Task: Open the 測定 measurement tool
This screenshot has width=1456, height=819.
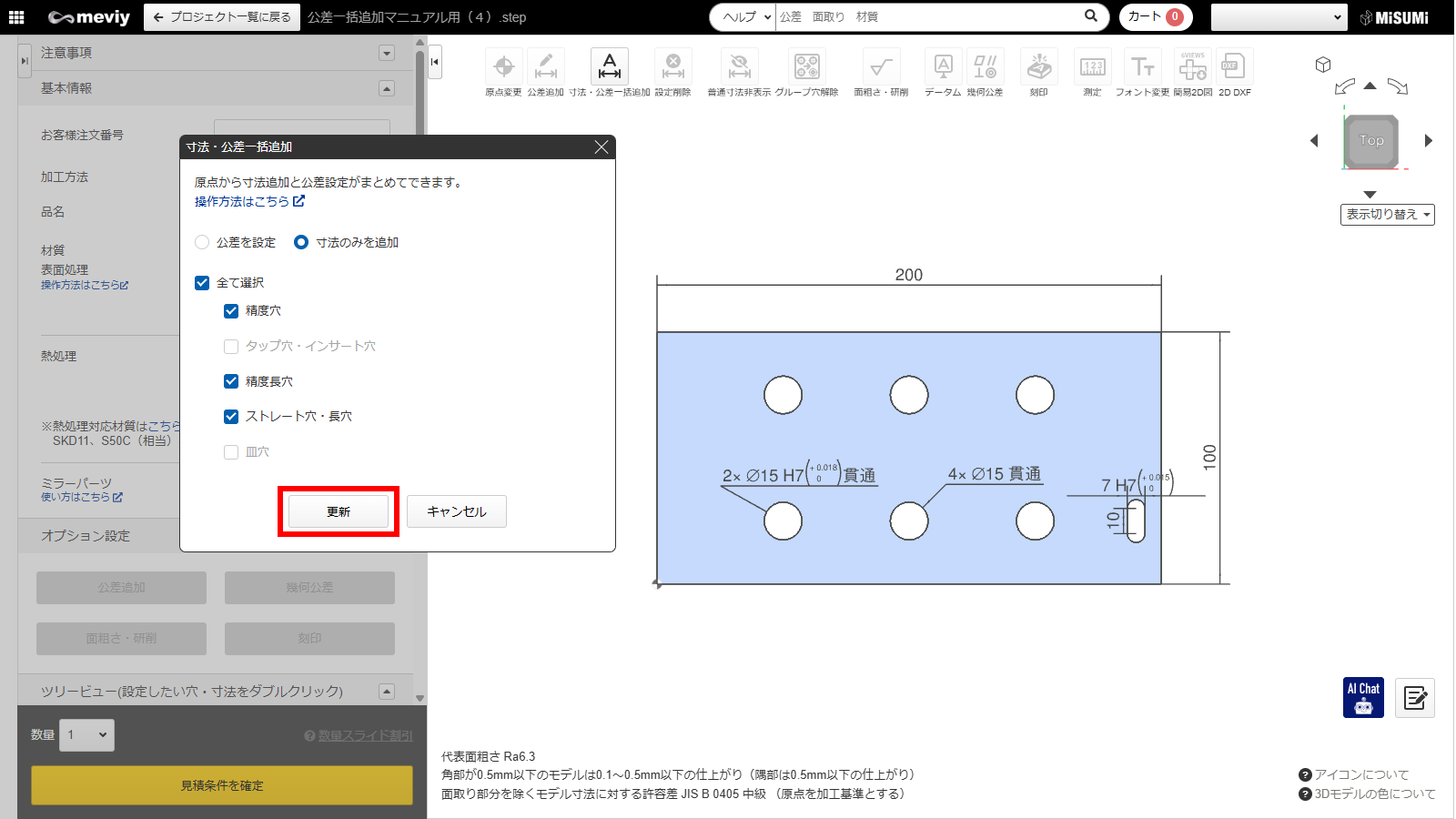Action: pyautogui.click(x=1092, y=67)
